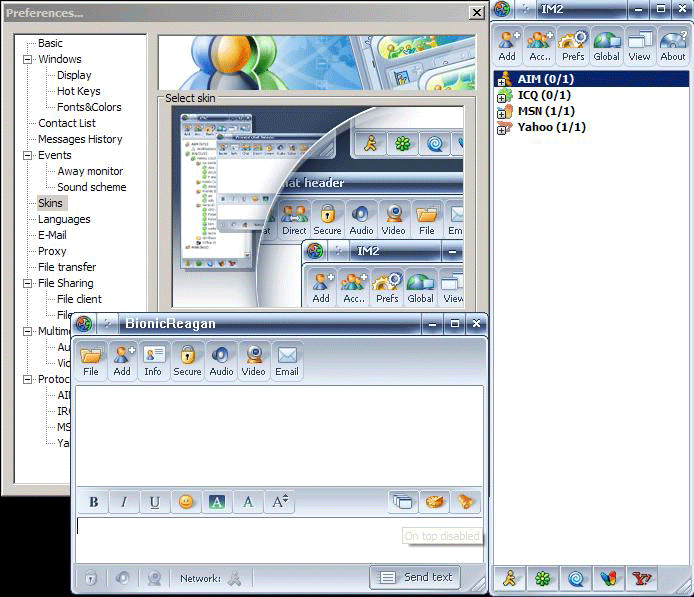The image size is (694, 597).
Task: Expand ICQ (0/1) group
Action: click(x=501, y=98)
